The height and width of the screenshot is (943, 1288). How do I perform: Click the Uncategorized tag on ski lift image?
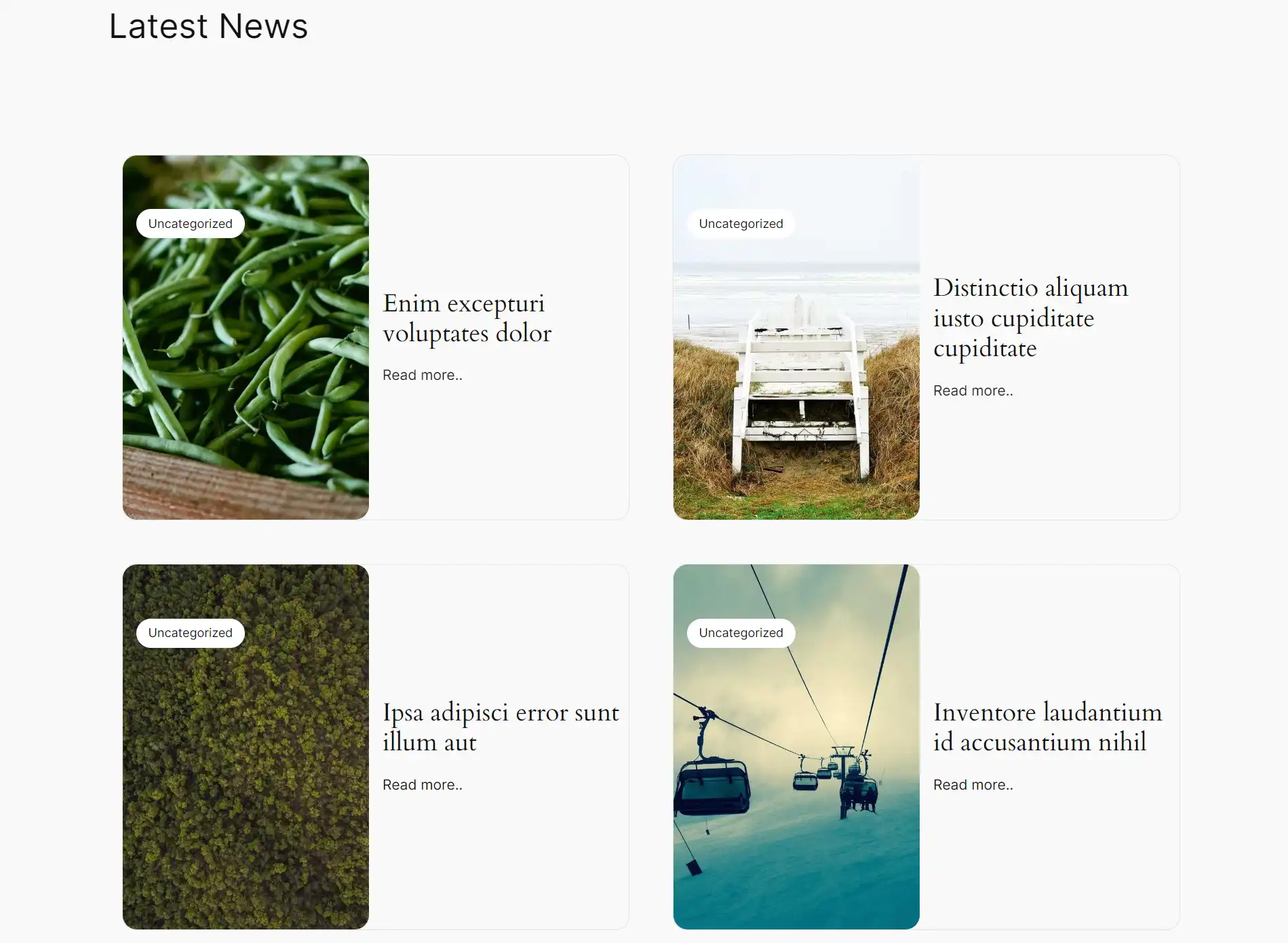click(741, 633)
